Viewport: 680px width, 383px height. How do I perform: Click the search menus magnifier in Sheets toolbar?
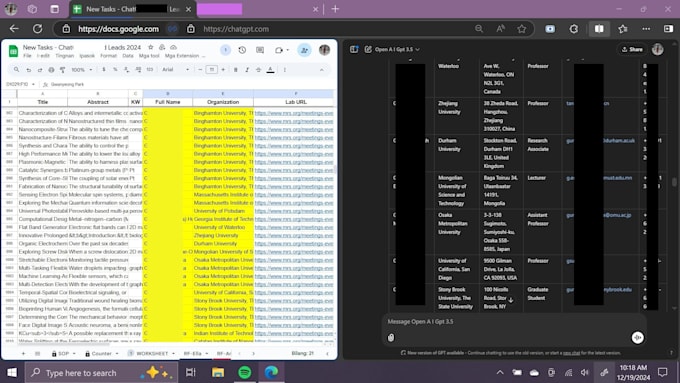(x=16, y=69)
